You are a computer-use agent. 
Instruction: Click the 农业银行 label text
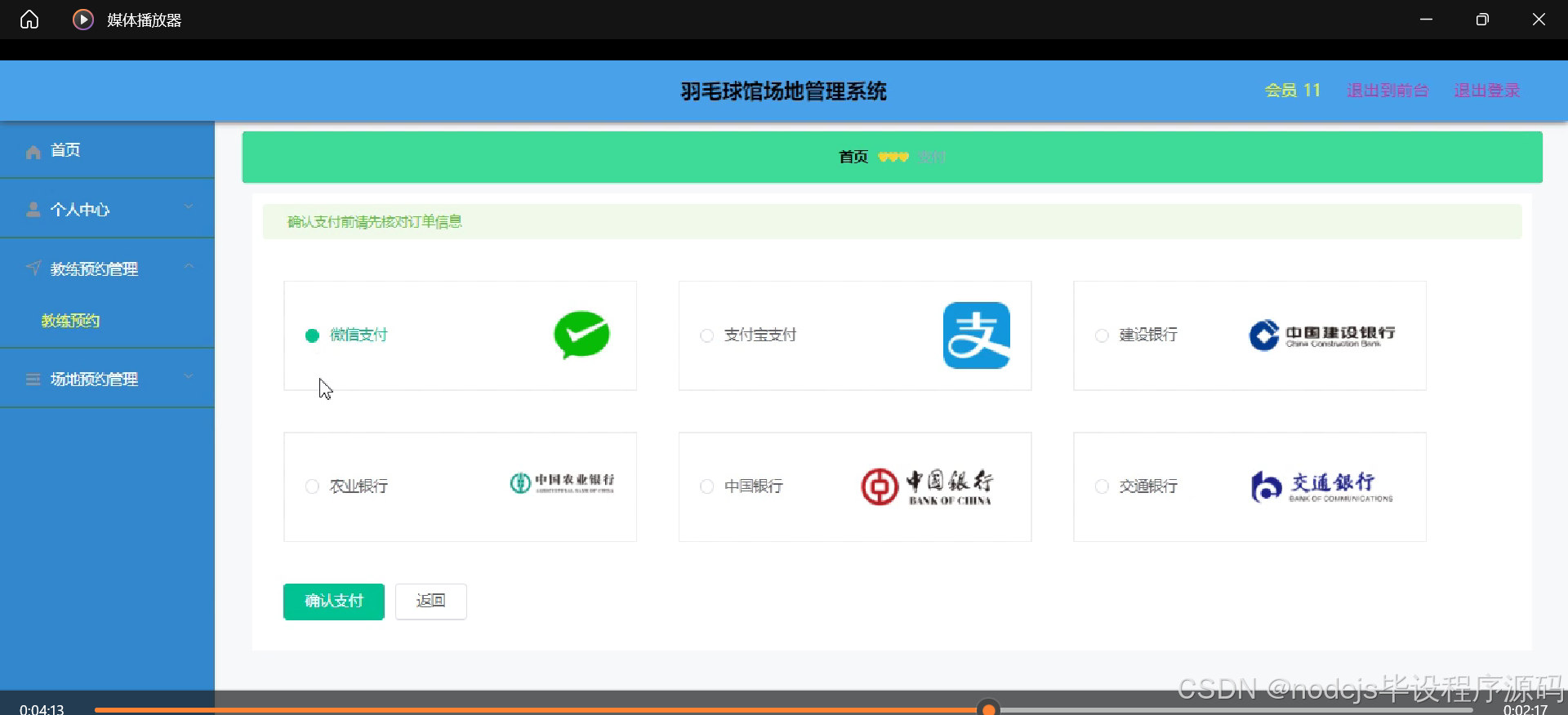click(x=359, y=486)
